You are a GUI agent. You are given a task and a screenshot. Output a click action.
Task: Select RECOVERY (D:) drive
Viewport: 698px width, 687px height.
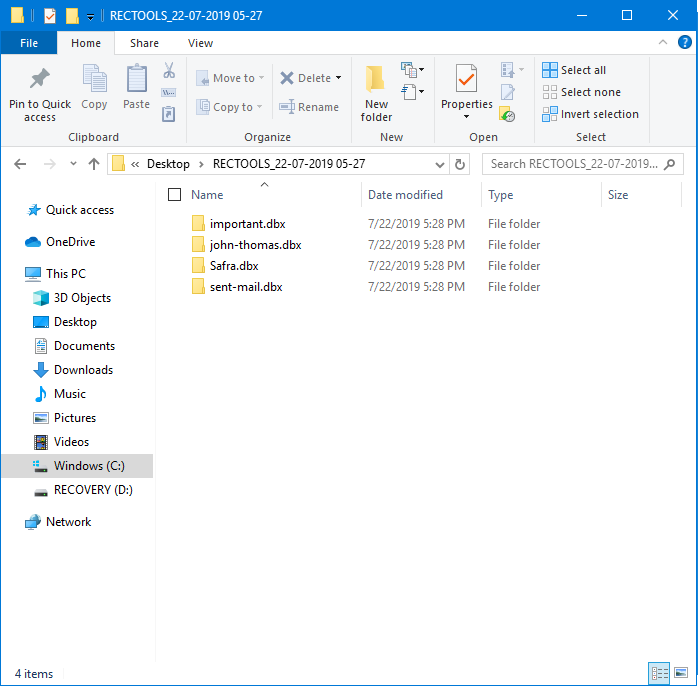pyautogui.click(x=93, y=490)
